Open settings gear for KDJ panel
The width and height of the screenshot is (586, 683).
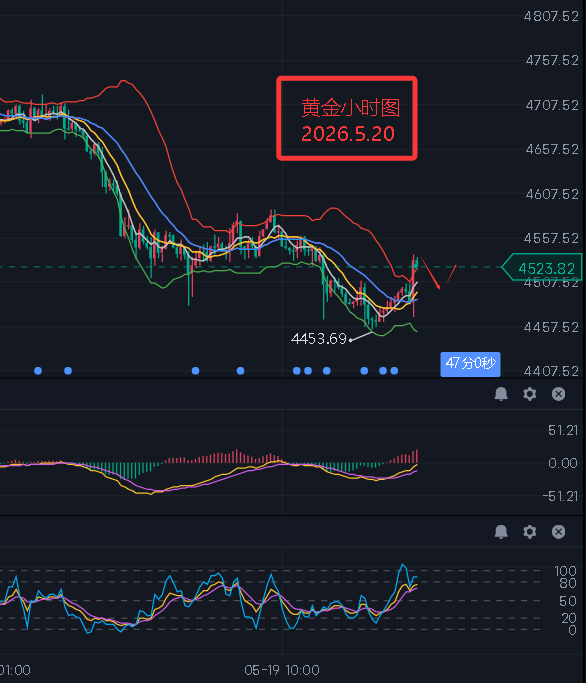click(x=529, y=531)
